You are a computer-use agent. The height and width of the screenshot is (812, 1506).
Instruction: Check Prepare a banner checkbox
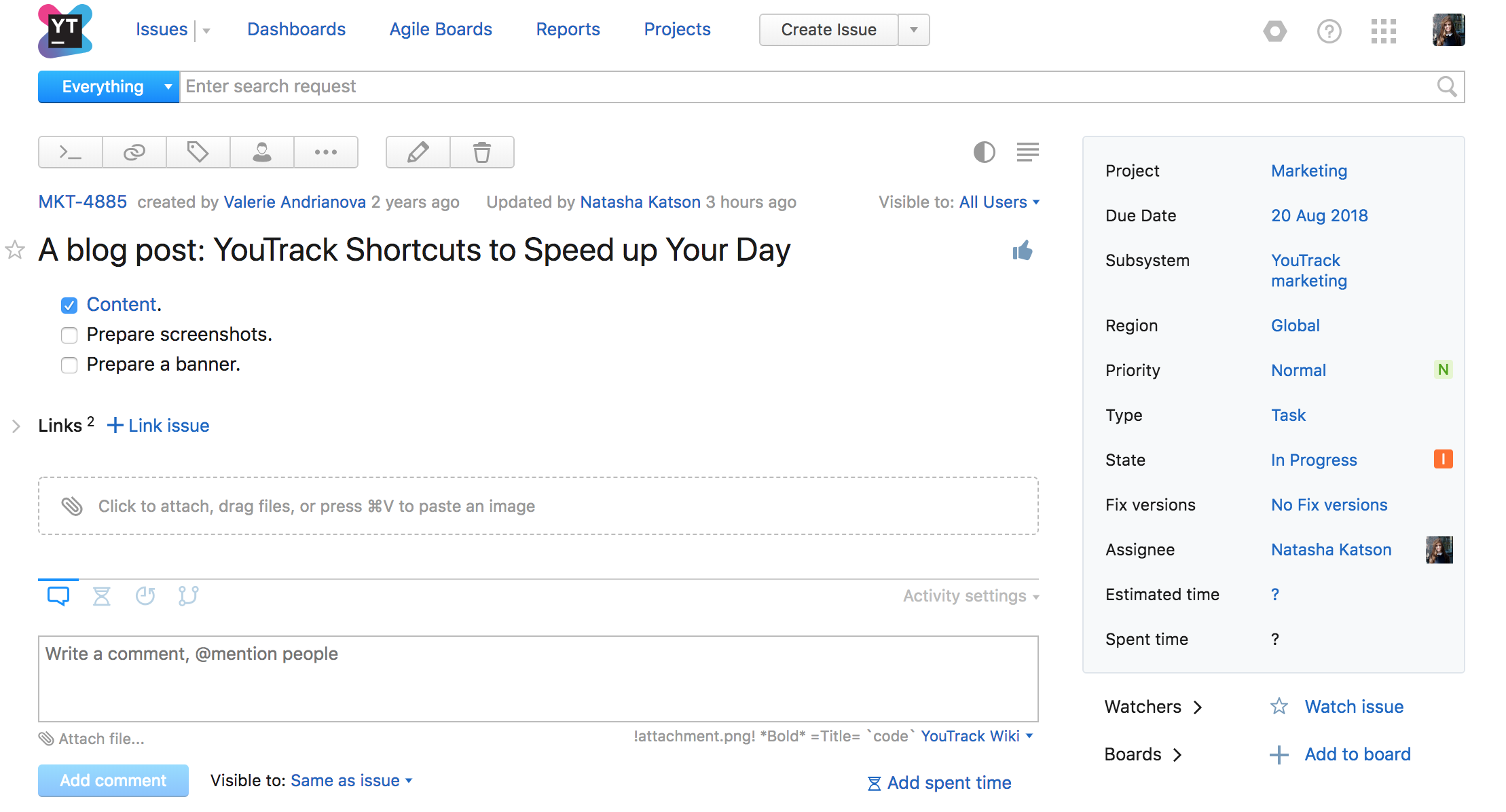[69, 365]
